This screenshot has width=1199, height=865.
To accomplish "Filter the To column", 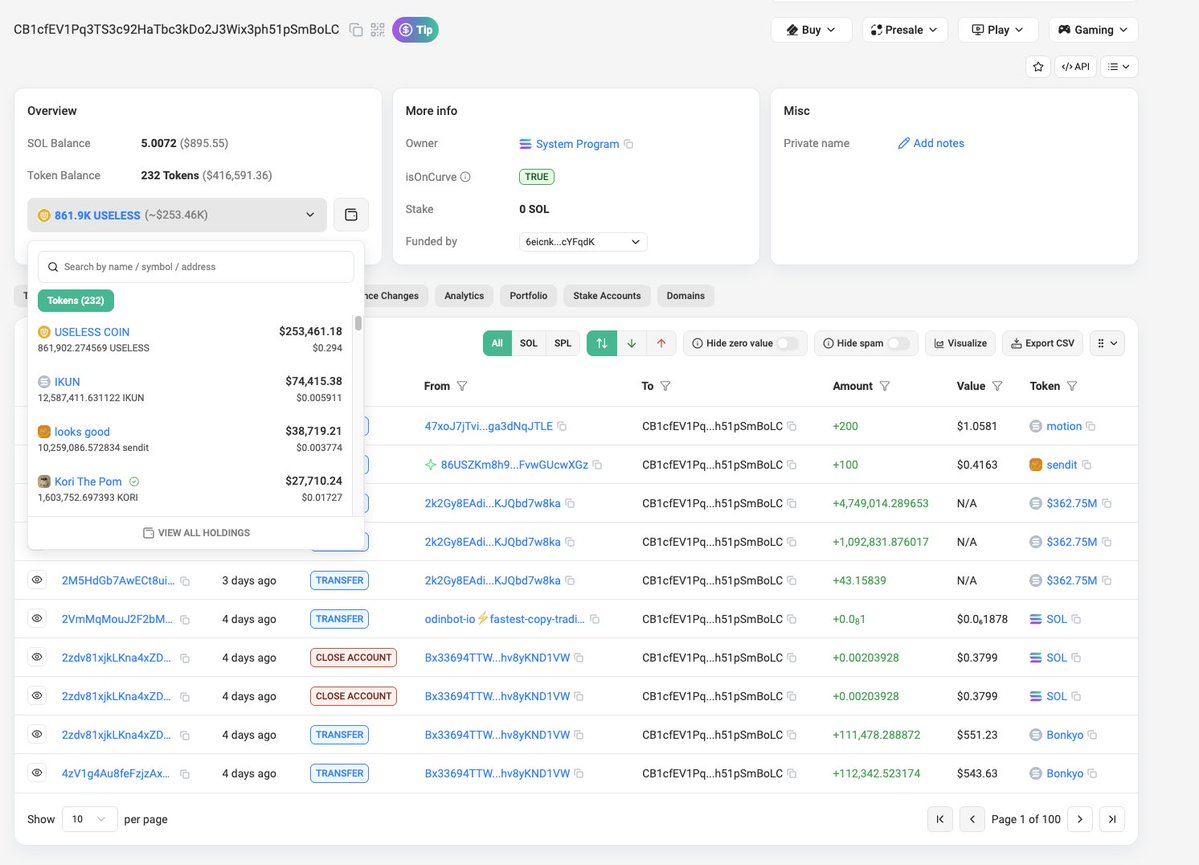I will coord(665,386).
